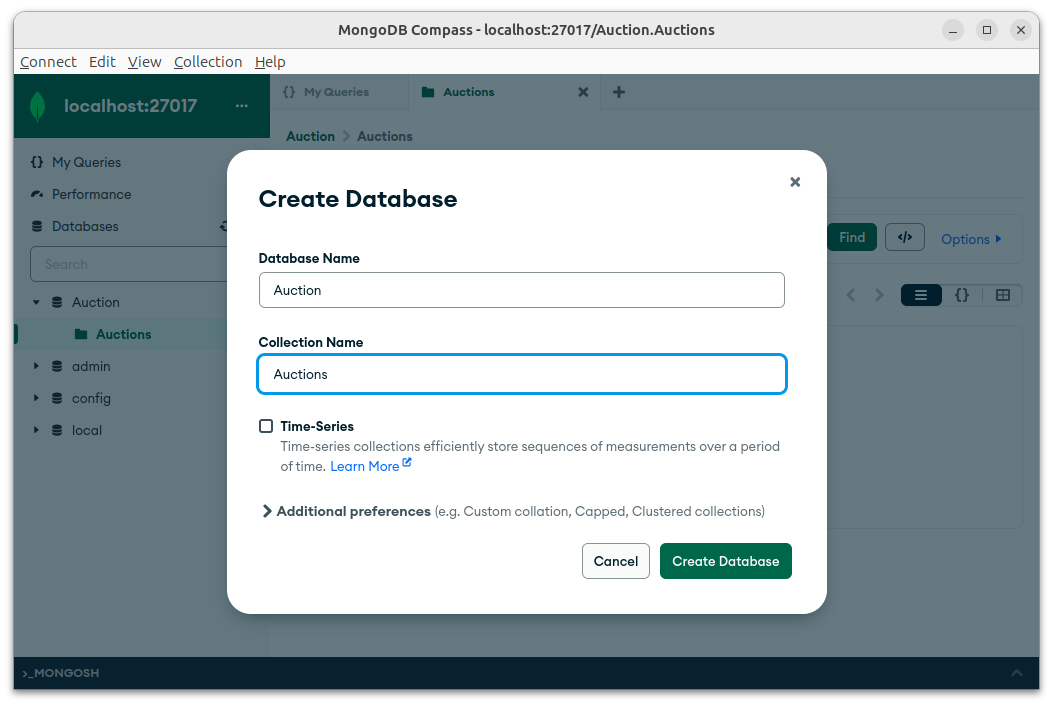Image resolution: width=1053 pixels, height=706 pixels.
Task: Open the query code export icon
Action: click(x=905, y=237)
